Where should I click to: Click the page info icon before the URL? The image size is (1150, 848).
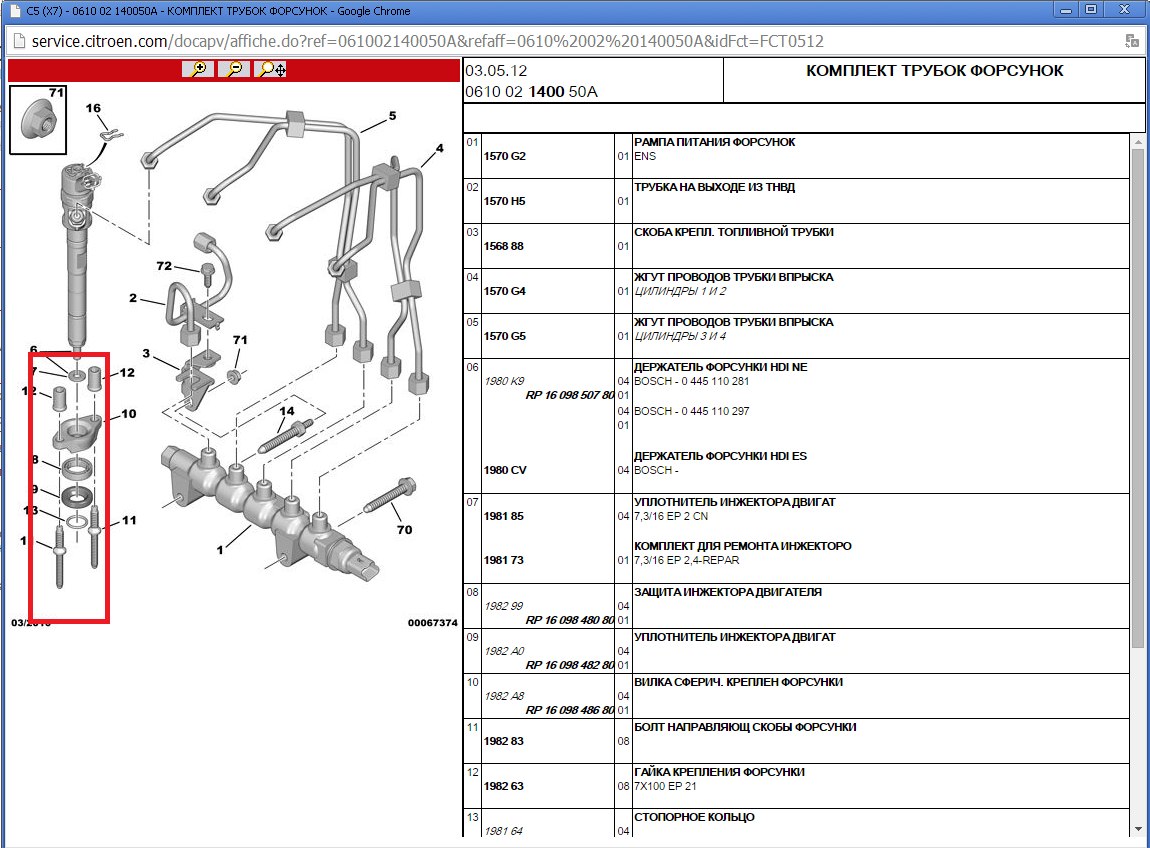19,42
